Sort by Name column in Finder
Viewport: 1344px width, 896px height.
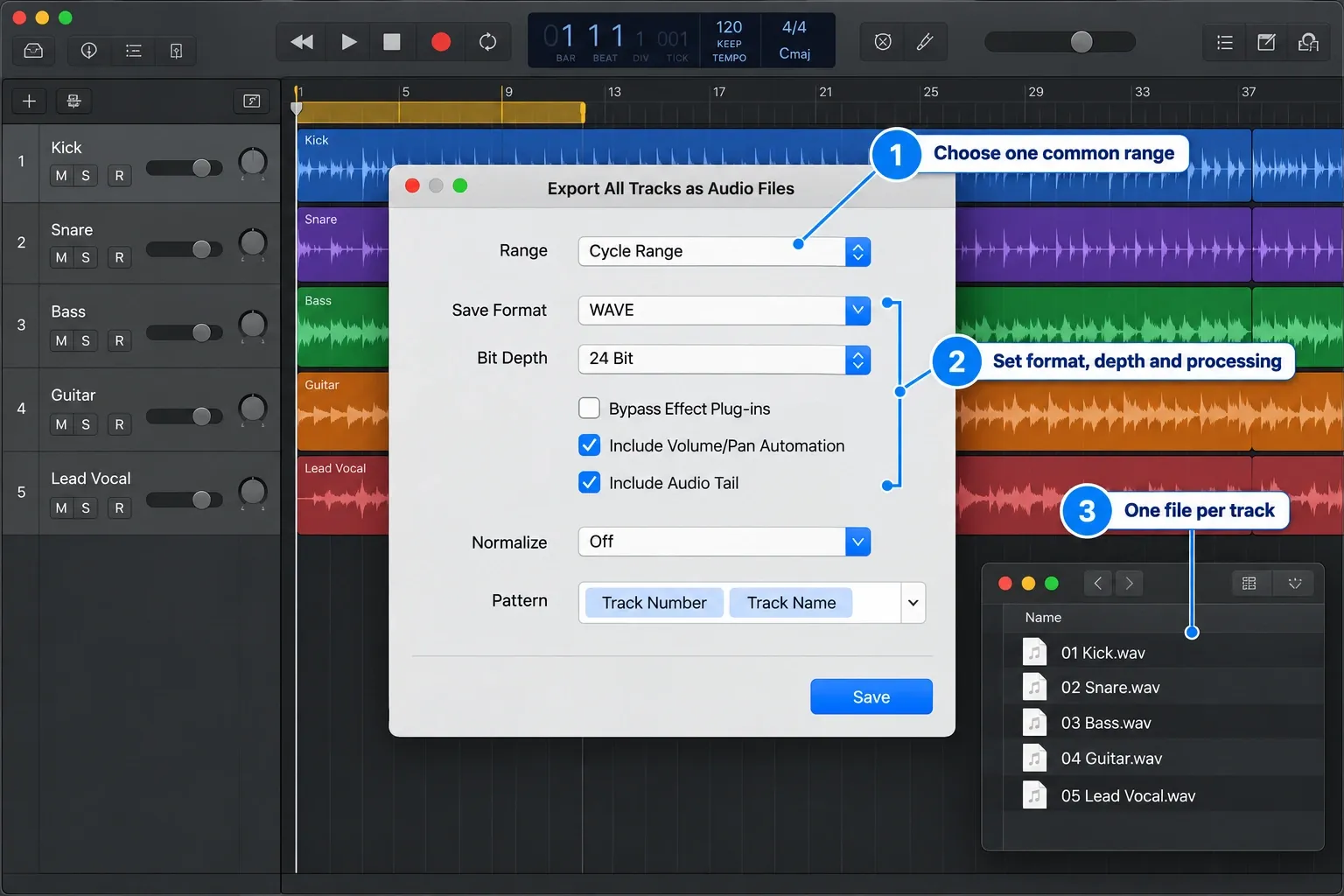pyautogui.click(x=1043, y=617)
